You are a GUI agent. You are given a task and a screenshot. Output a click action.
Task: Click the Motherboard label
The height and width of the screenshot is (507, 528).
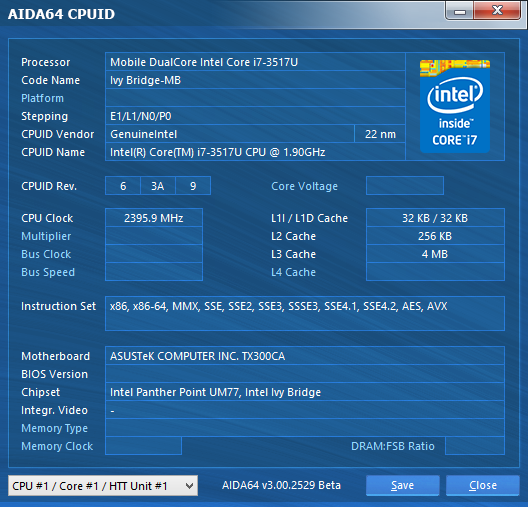pos(56,356)
